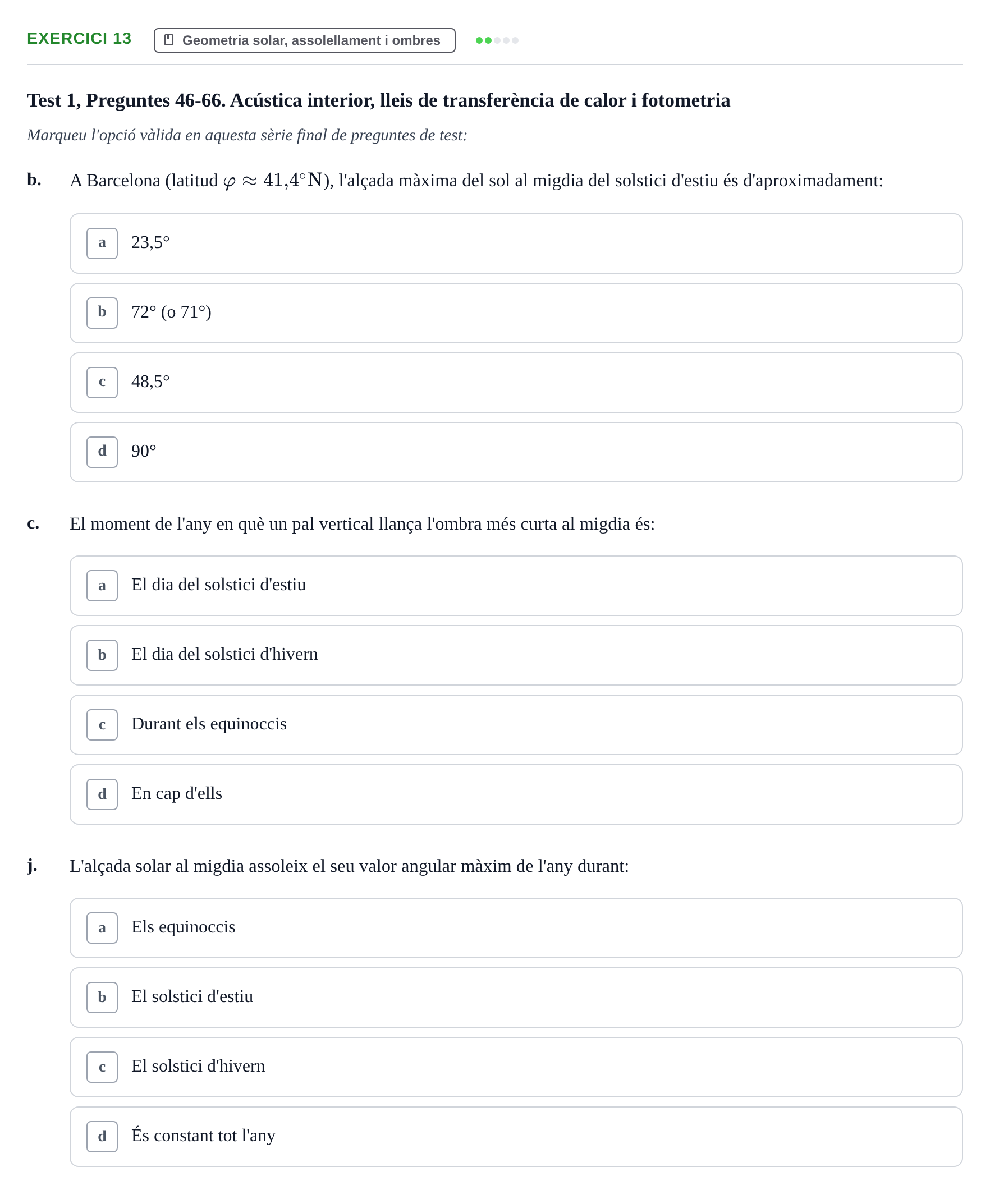The height and width of the screenshot is (1204, 990).
Task: Mark És constant tot l'any option
Action: click(x=516, y=1136)
